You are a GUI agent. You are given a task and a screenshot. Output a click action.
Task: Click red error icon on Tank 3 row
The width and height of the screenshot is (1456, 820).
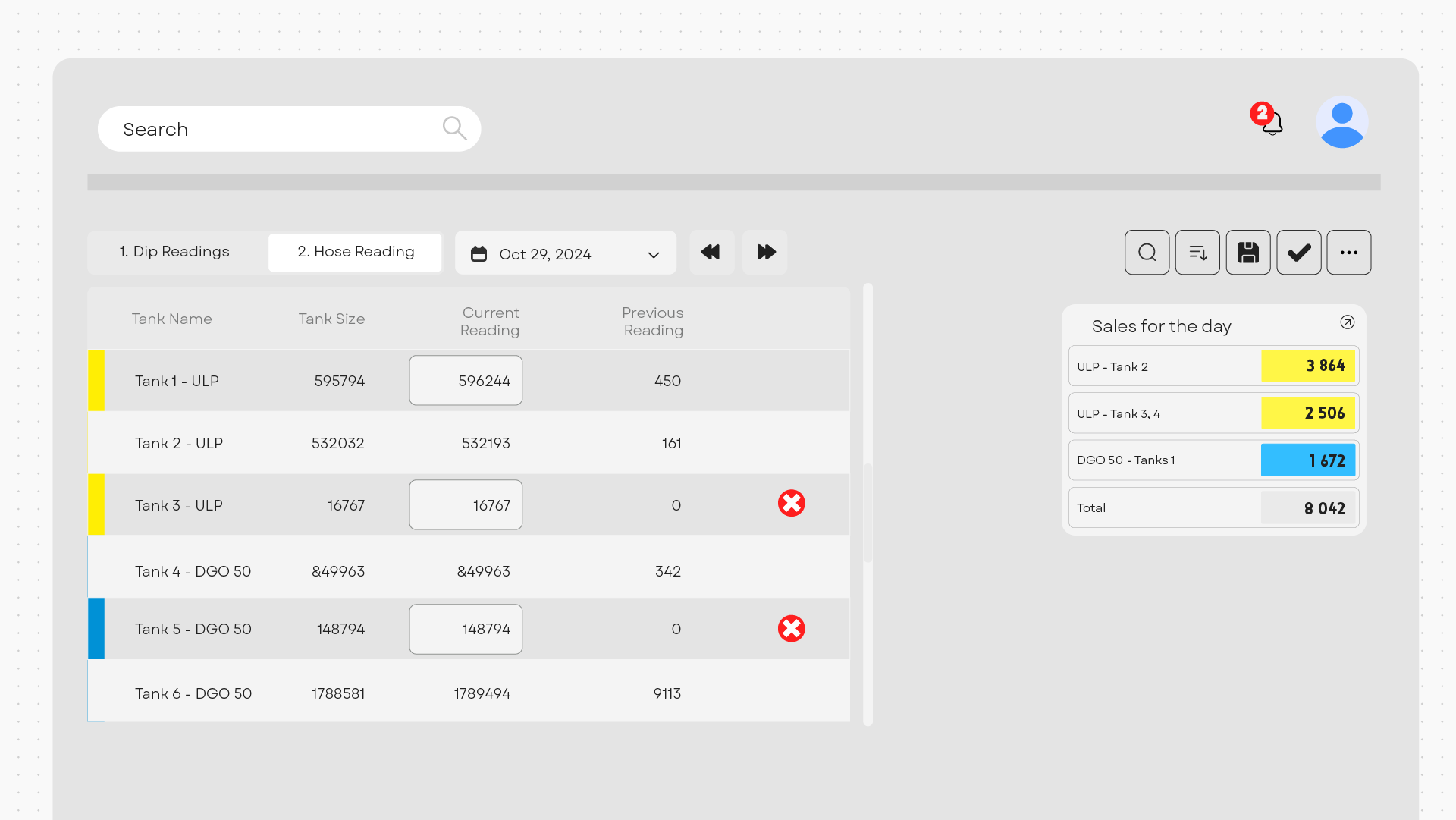pos(791,503)
